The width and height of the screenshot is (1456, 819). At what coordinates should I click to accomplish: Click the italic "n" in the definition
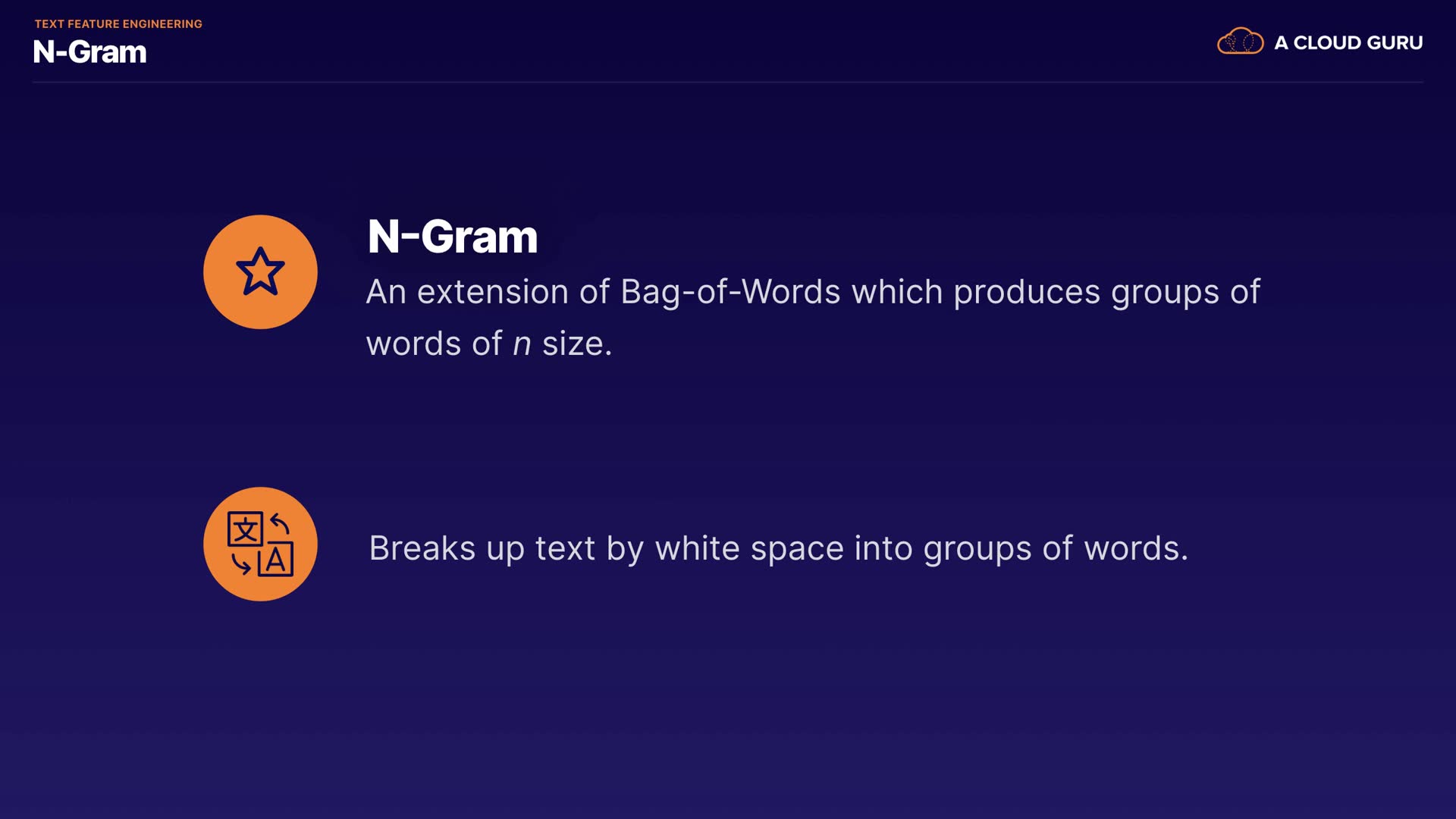click(x=522, y=344)
